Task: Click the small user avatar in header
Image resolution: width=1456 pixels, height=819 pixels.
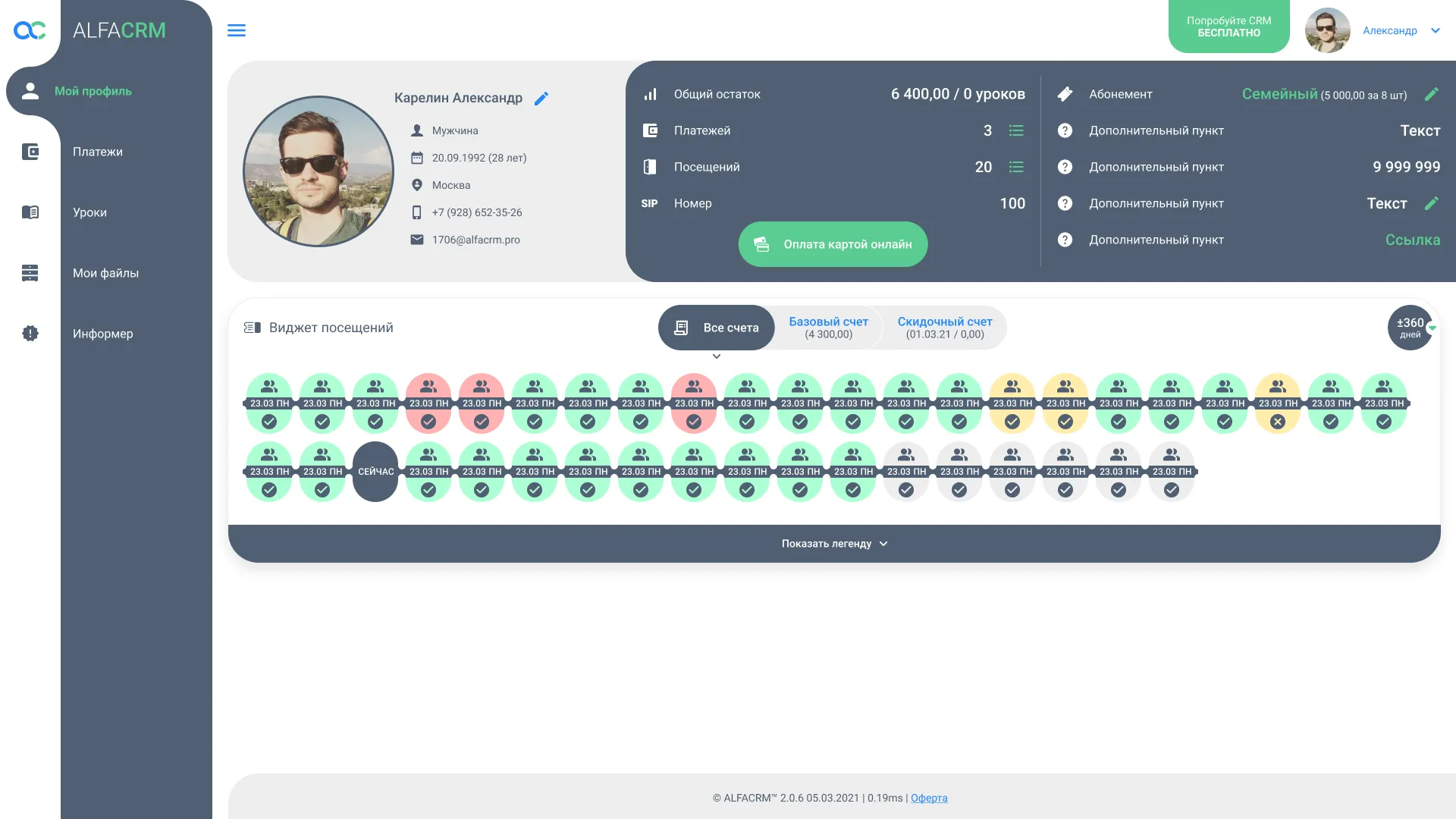Action: click(x=1327, y=30)
